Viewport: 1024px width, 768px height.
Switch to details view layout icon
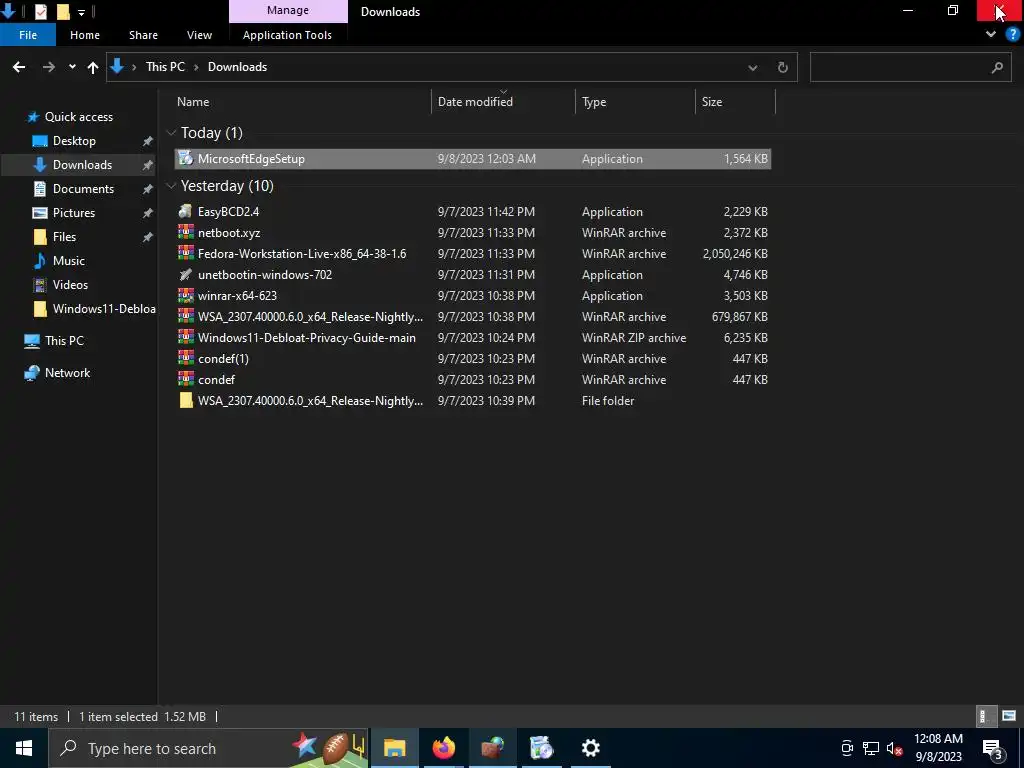pyautogui.click(x=984, y=716)
